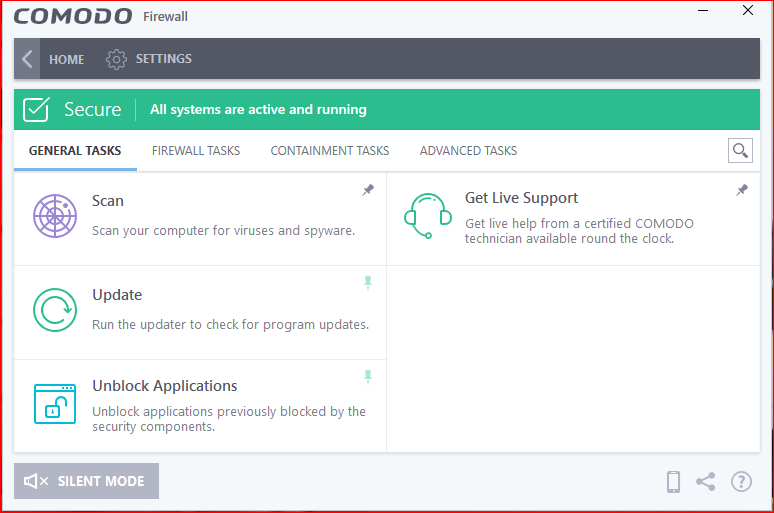Unpin the Unblock Applications task
Viewport: 774px width, 513px height.
[x=368, y=377]
